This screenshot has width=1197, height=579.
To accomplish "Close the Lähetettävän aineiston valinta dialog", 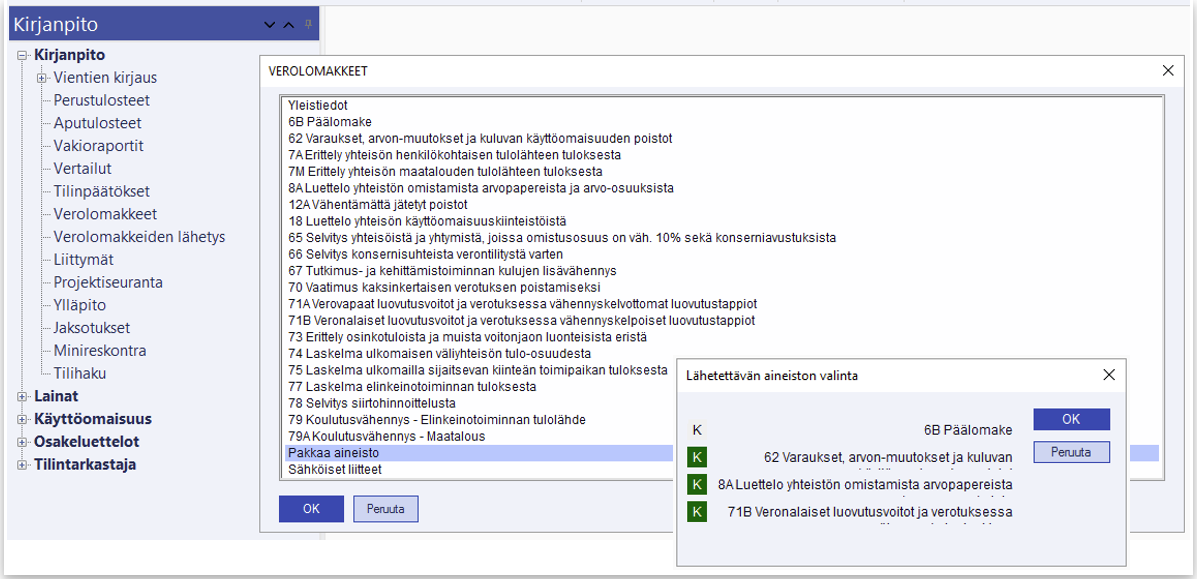I will [1108, 375].
